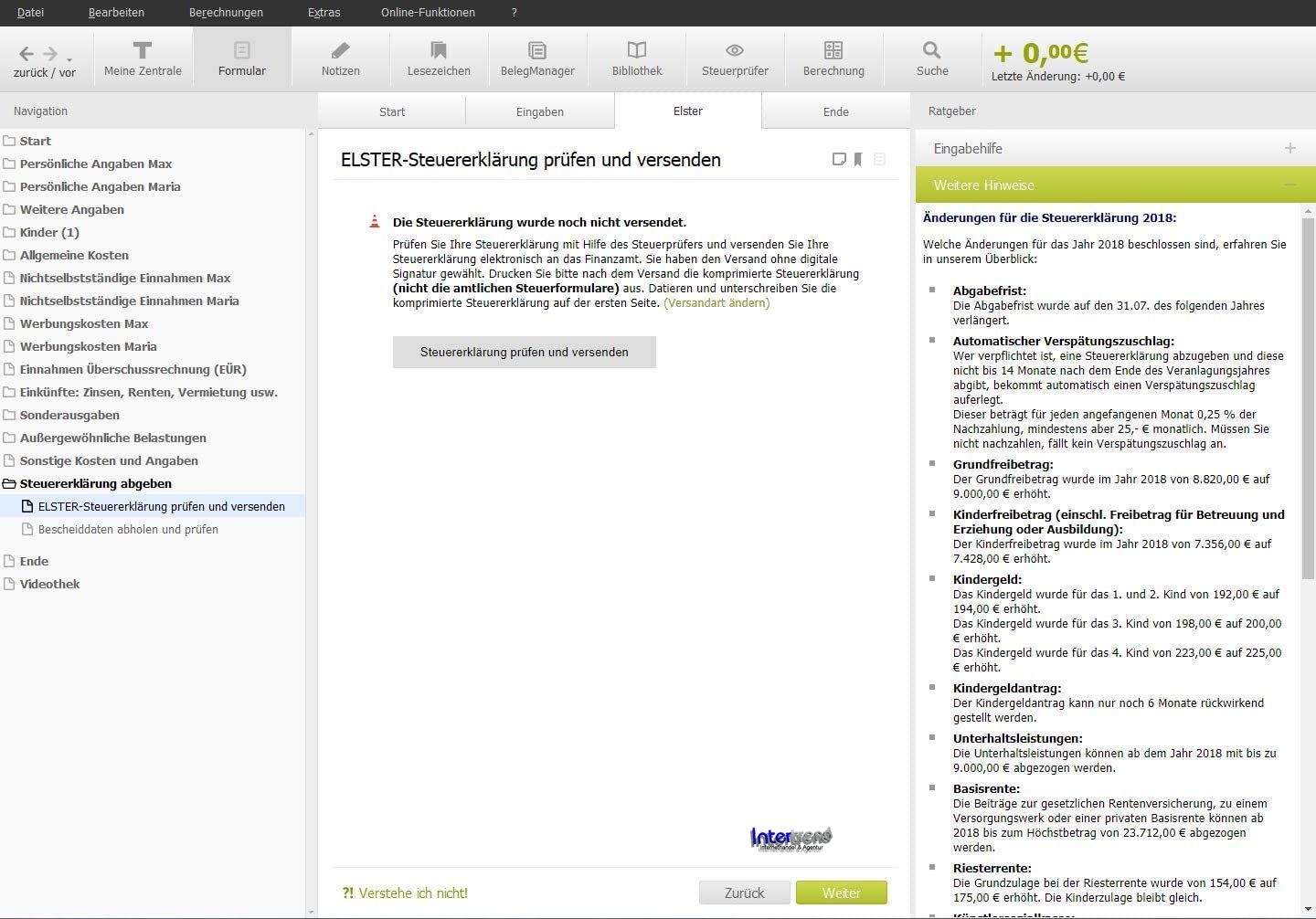Open Lesezeichen bookmarks in toolbar
Viewport: 1316px width, 919px height.
point(439,58)
